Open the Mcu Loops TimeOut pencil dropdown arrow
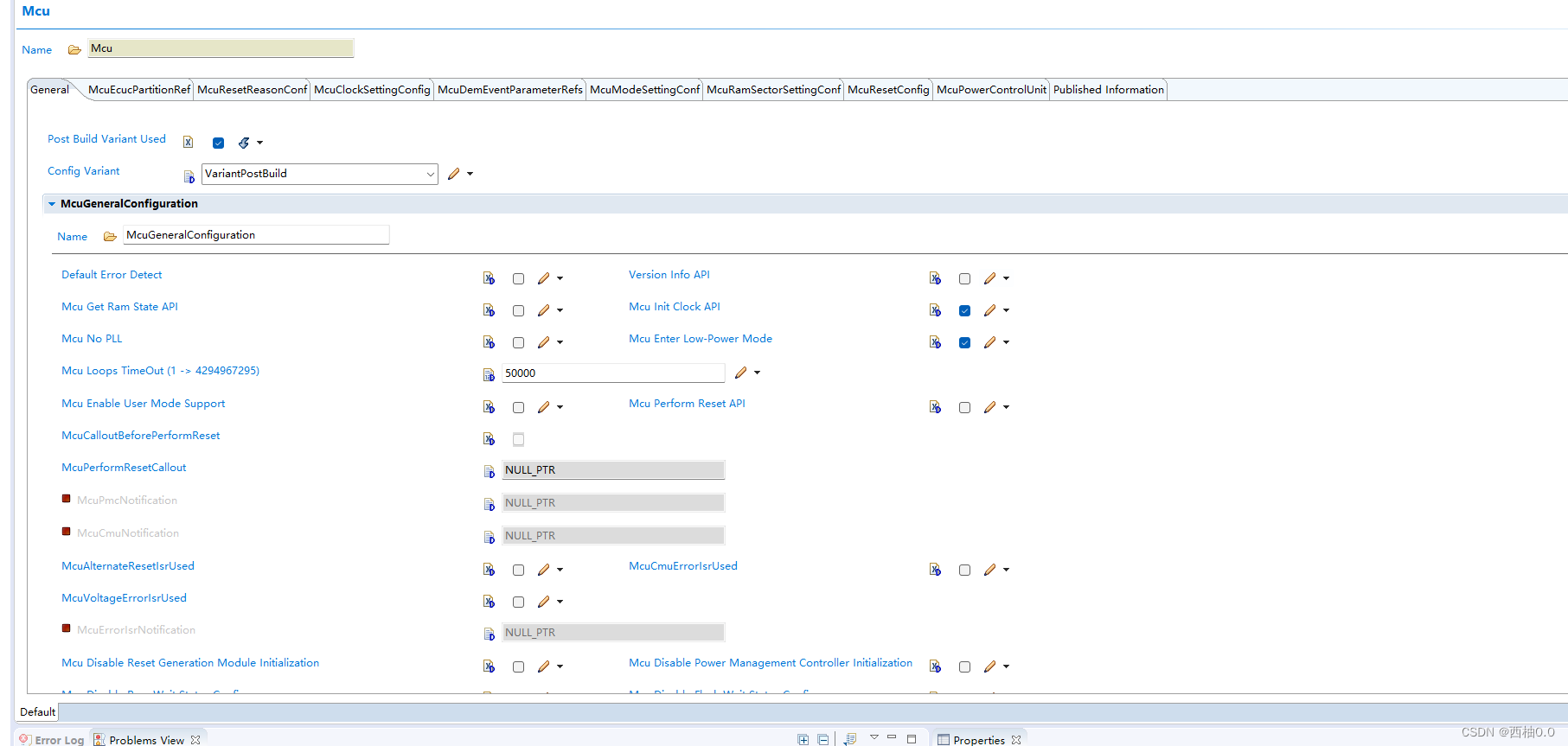The image size is (1568, 746). click(x=758, y=373)
